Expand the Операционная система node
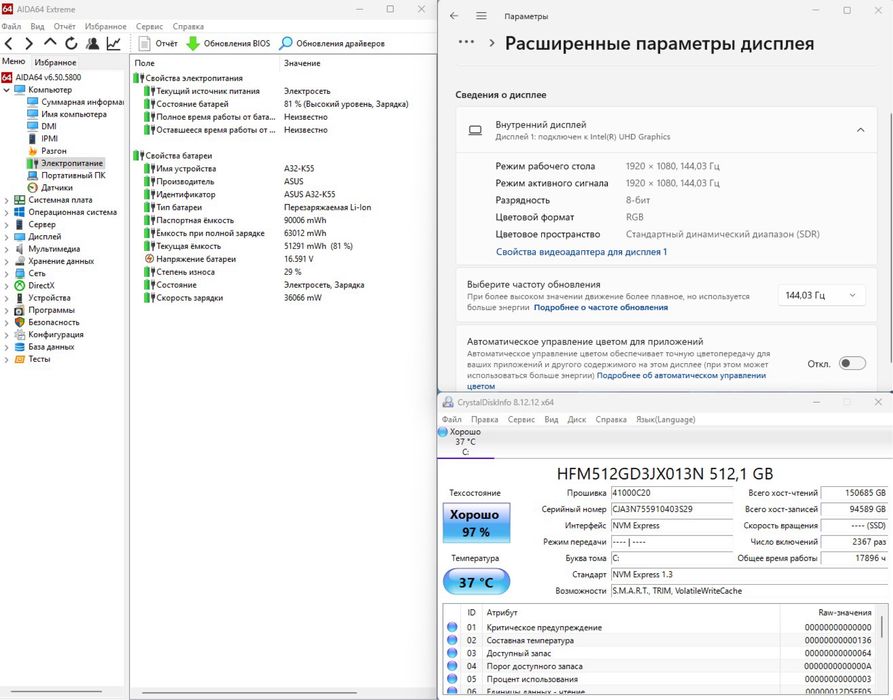The height and width of the screenshot is (700, 893). [6, 212]
